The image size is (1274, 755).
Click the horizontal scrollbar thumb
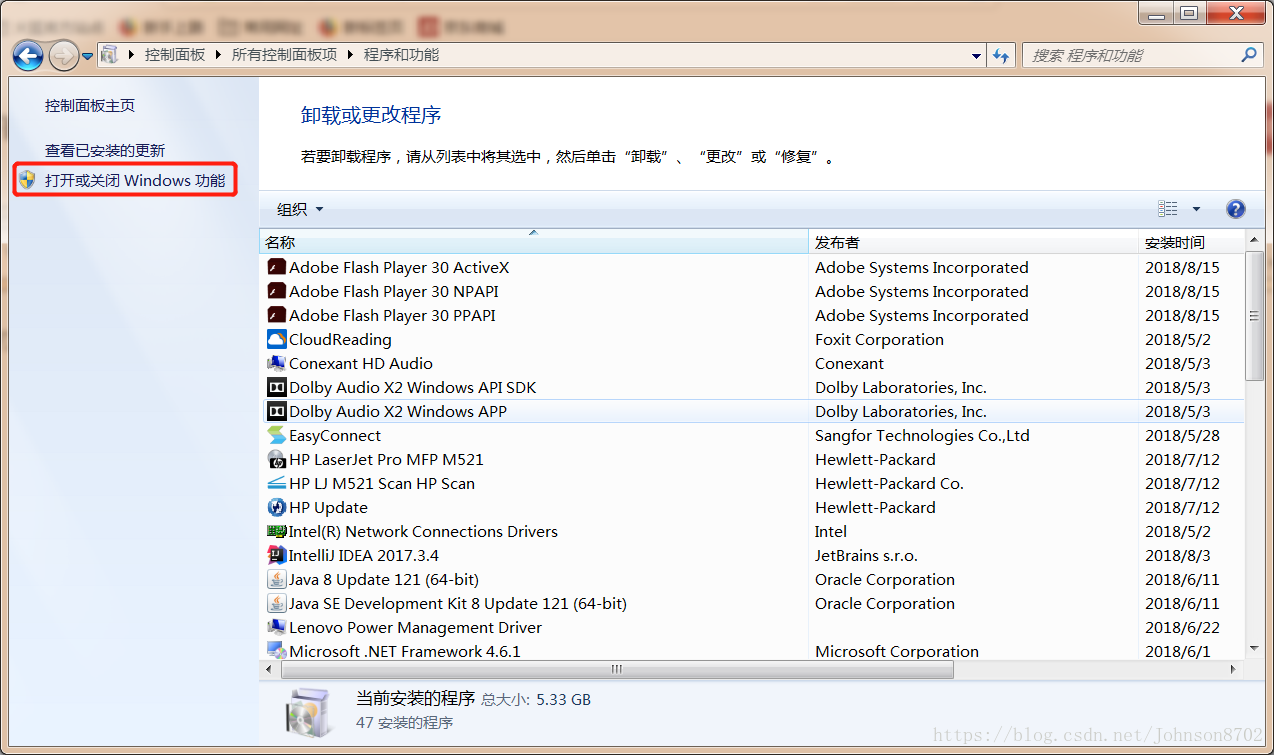click(616, 669)
